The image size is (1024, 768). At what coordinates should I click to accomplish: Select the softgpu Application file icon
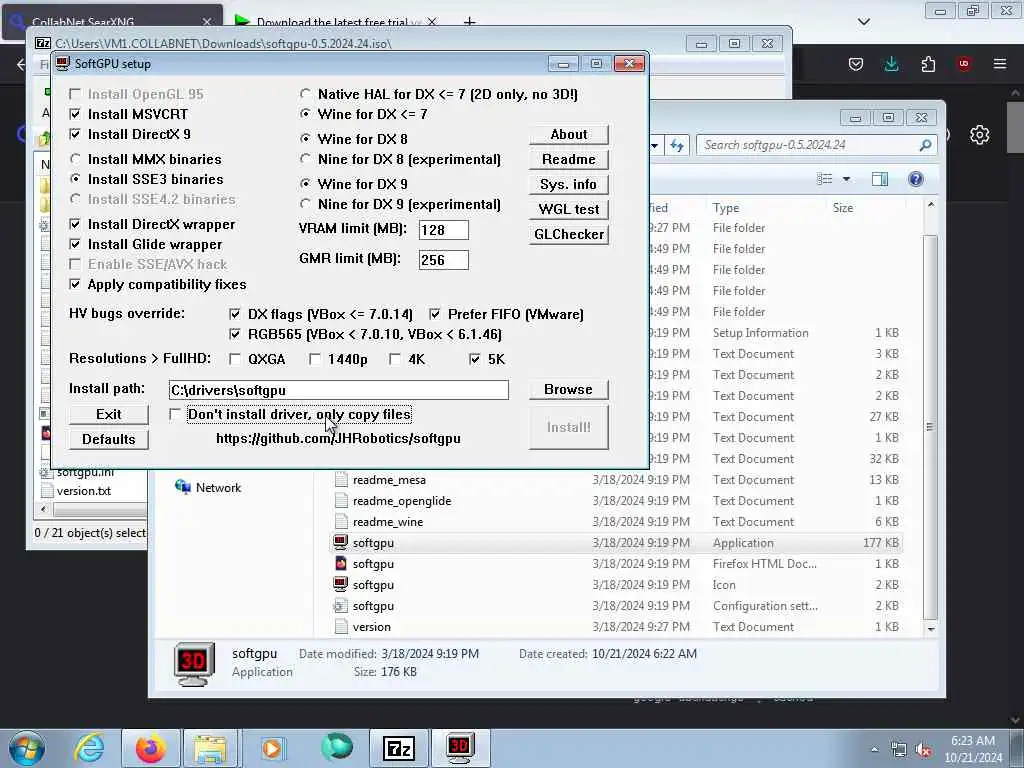[340, 542]
